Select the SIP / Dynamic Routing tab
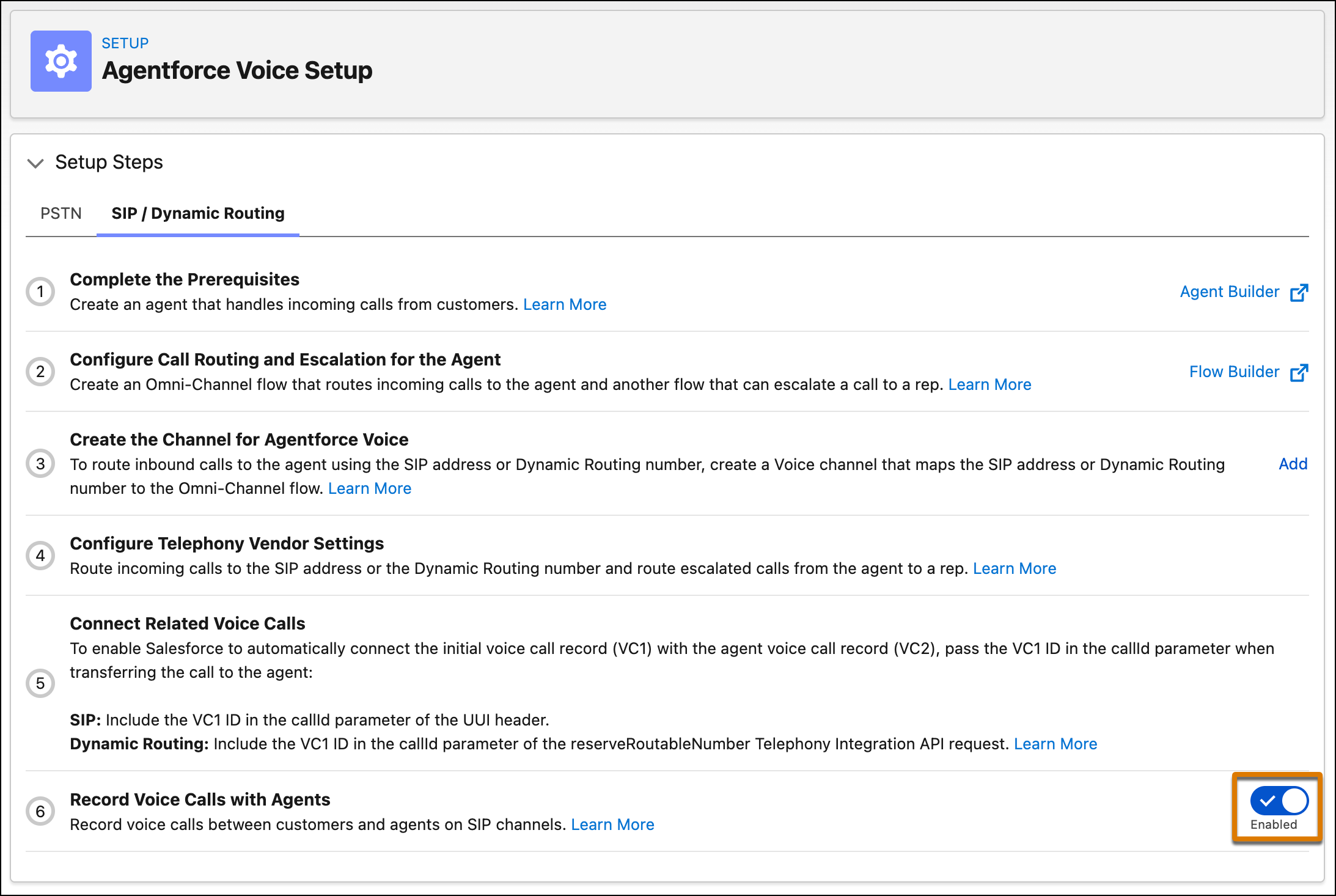 [198, 213]
